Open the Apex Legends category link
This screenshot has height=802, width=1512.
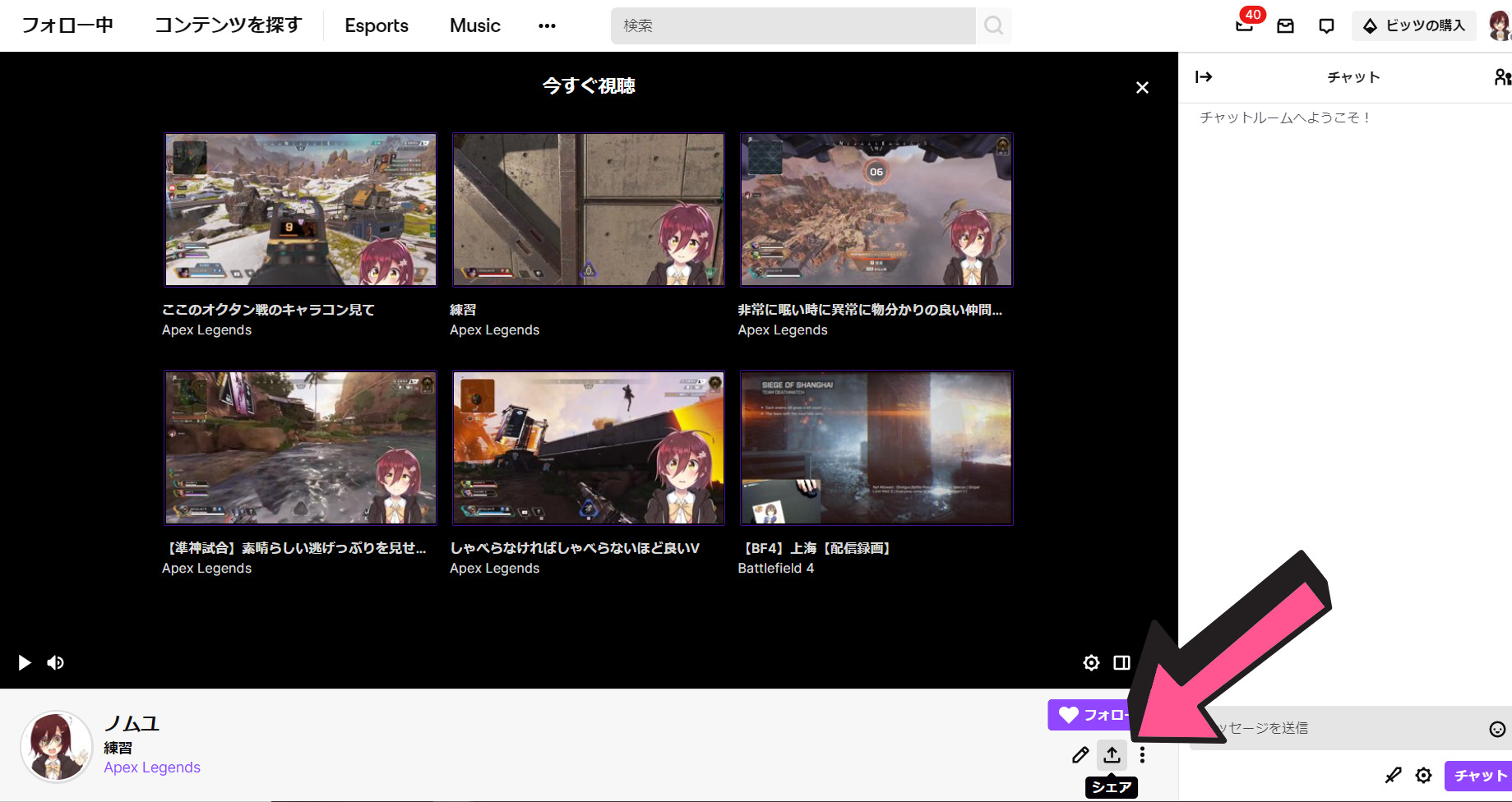(151, 767)
